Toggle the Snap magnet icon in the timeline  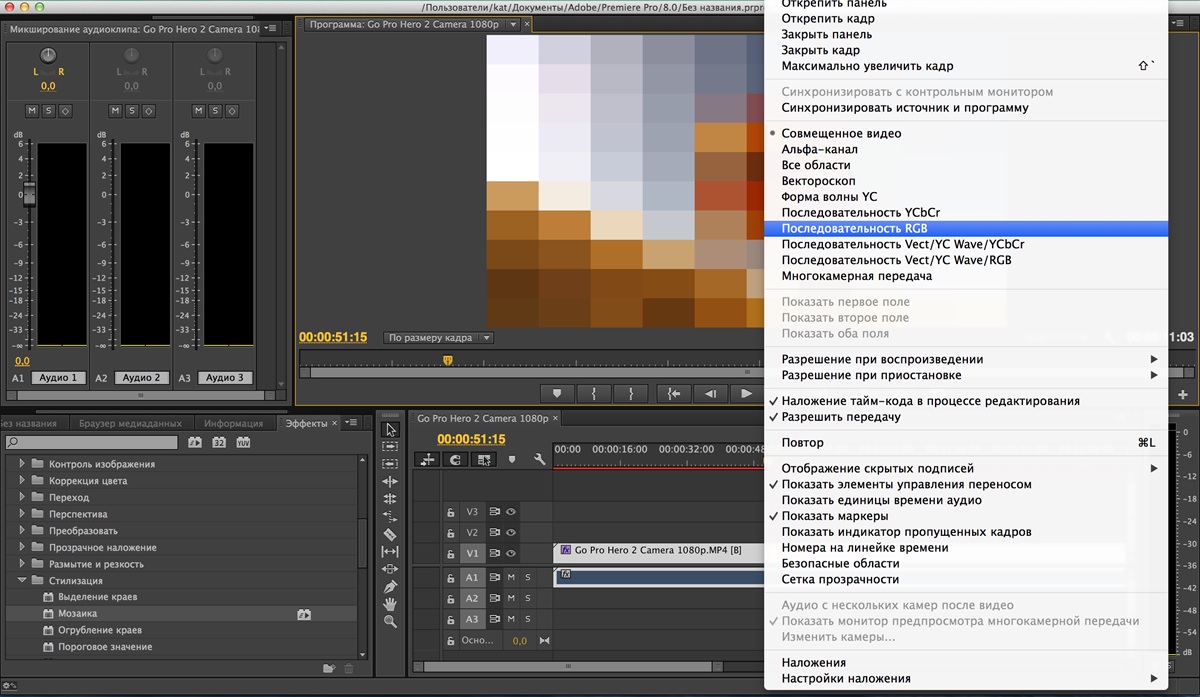tap(456, 459)
